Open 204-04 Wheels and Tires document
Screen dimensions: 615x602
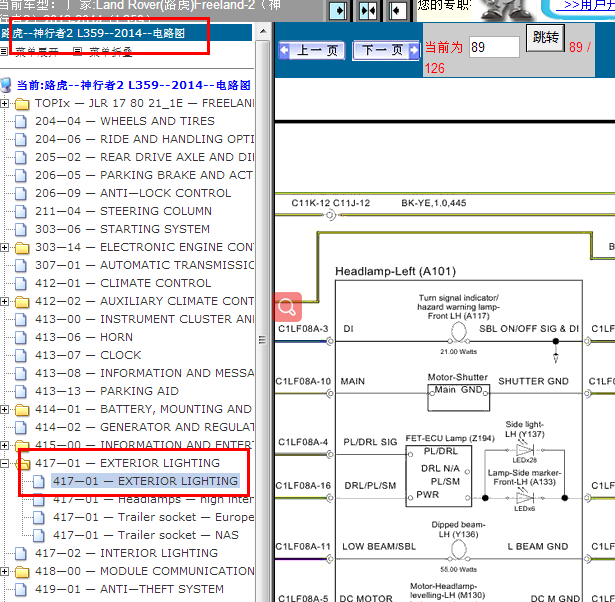(125, 121)
